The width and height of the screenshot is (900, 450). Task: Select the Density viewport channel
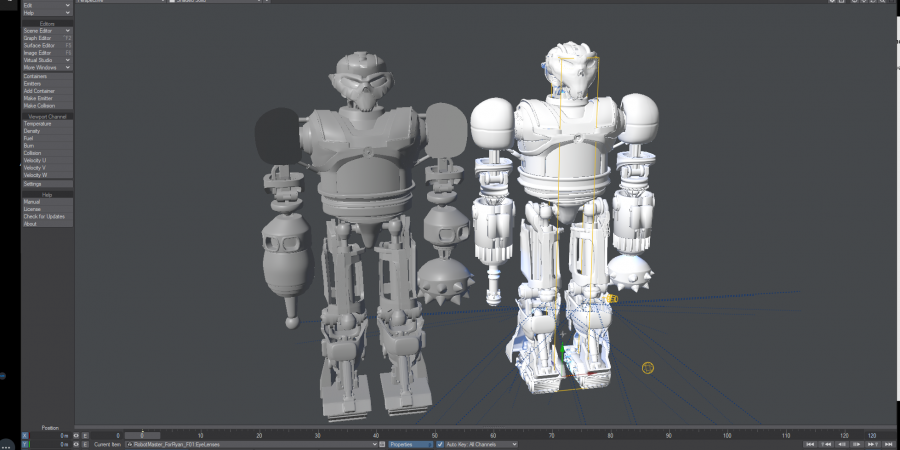[47, 131]
